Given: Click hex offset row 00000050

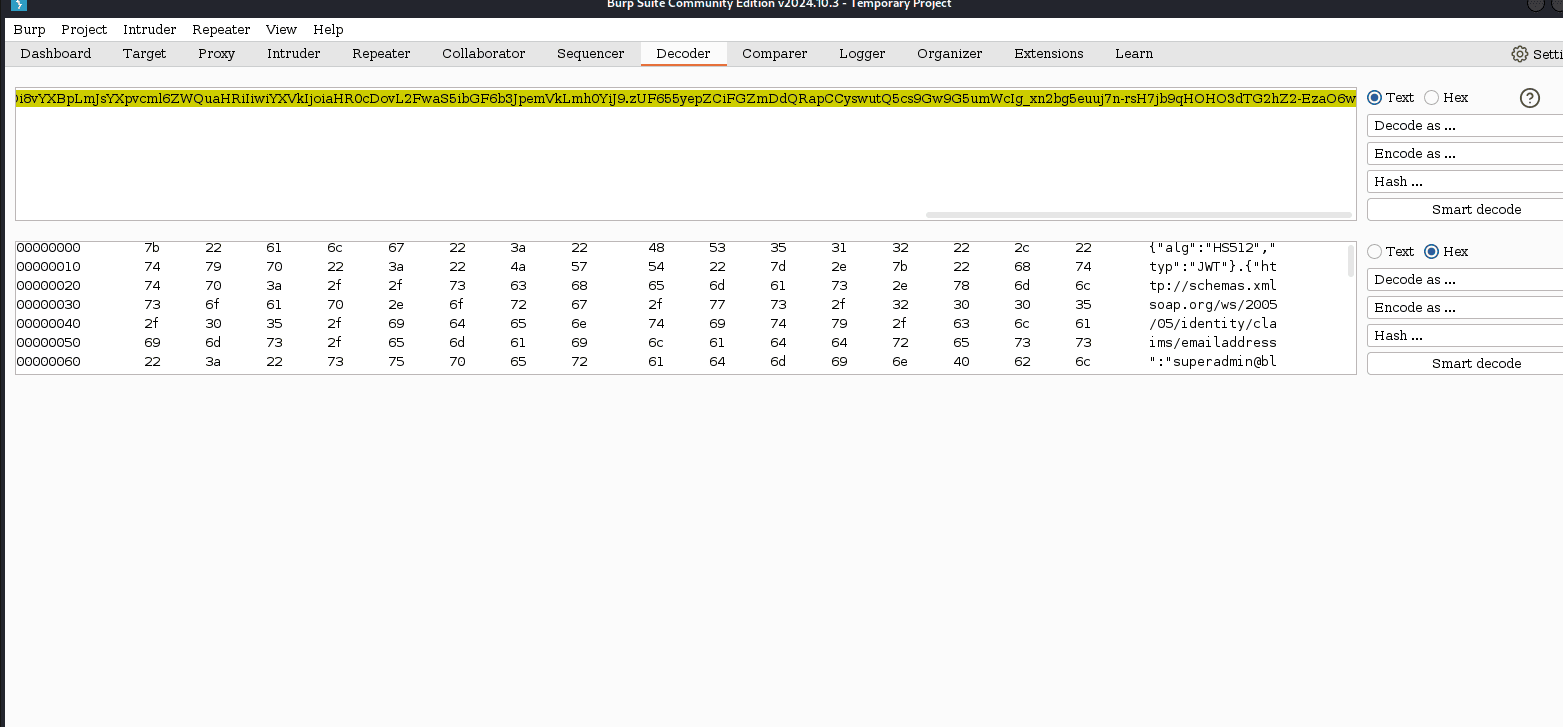Looking at the screenshot, I should click(49, 343).
